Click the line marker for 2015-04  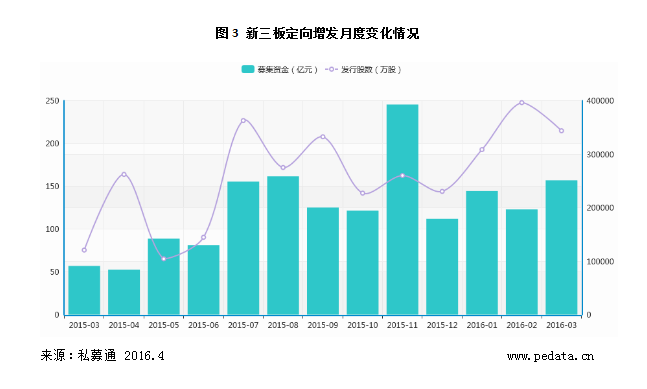124,174
